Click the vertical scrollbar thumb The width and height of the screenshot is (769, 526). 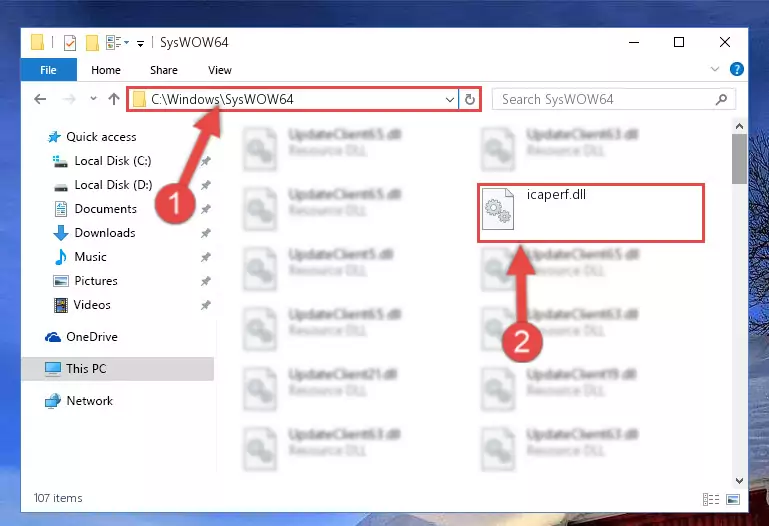click(x=739, y=159)
